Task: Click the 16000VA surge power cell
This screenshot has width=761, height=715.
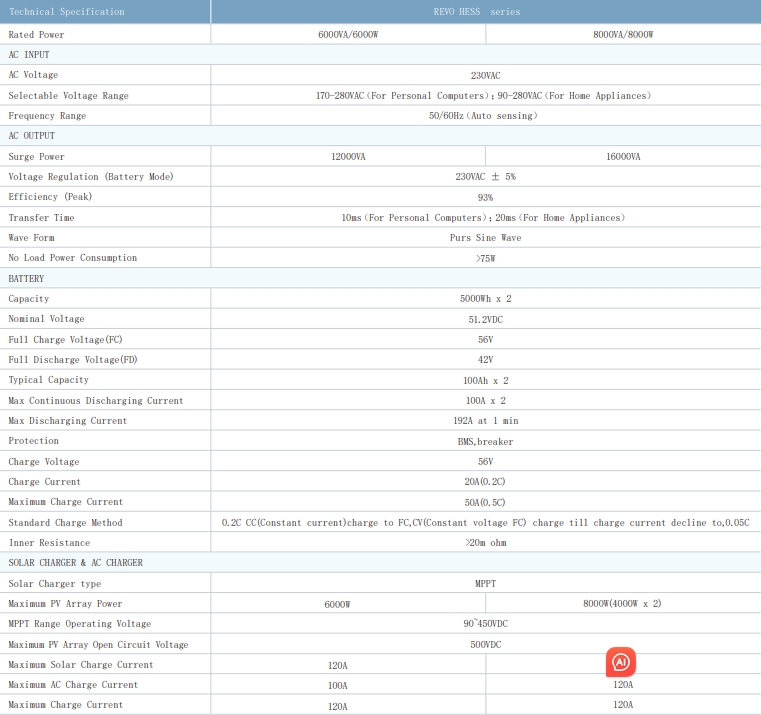Action: 622,157
